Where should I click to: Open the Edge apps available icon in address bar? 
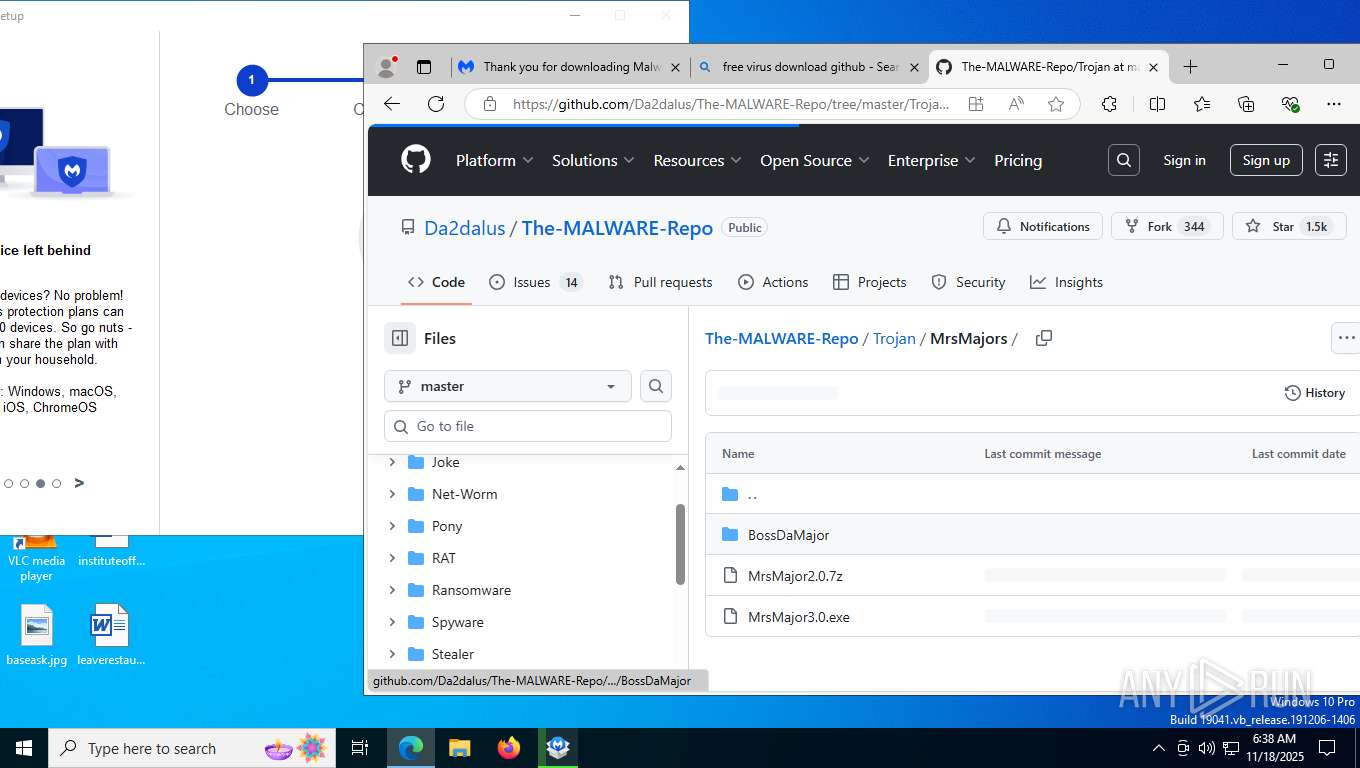976,104
